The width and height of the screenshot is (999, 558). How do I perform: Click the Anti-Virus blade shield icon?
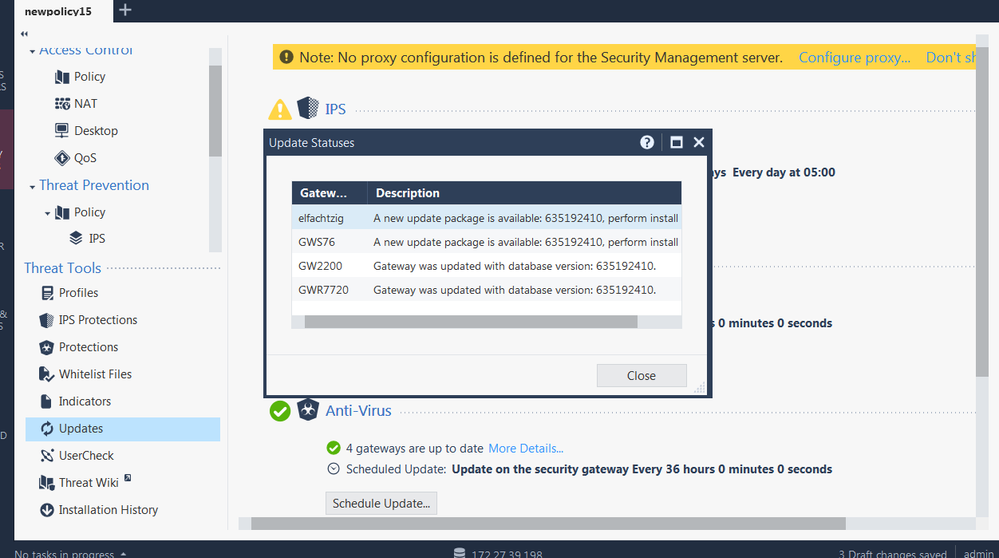coord(308,410)
